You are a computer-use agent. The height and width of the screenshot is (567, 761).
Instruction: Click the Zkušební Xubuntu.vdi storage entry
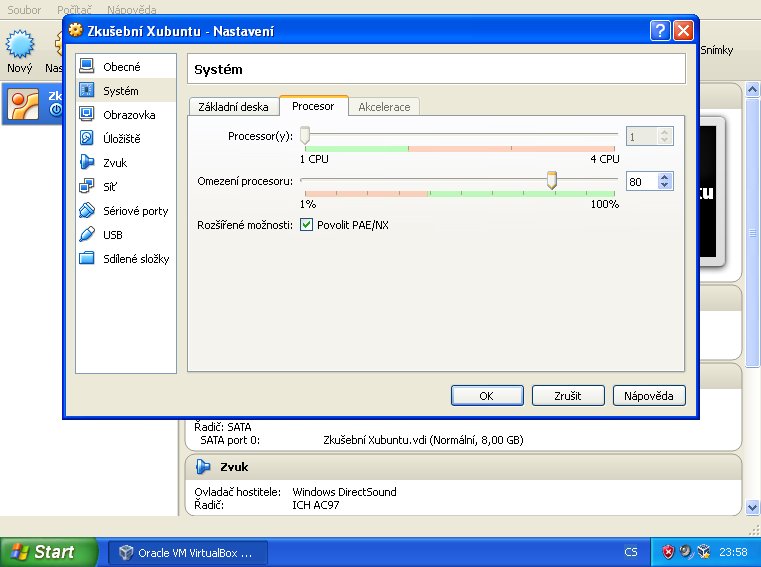click(423, 440)
